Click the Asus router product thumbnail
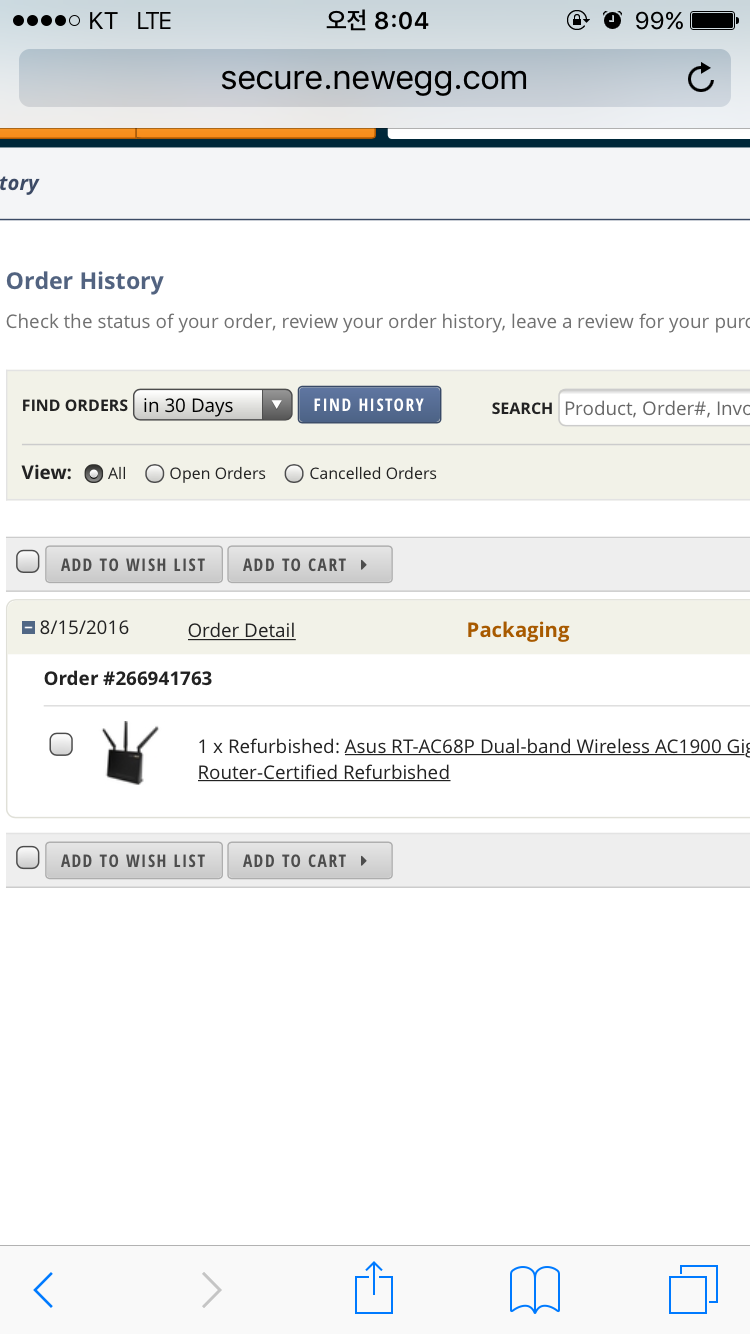 pos(130,754)
